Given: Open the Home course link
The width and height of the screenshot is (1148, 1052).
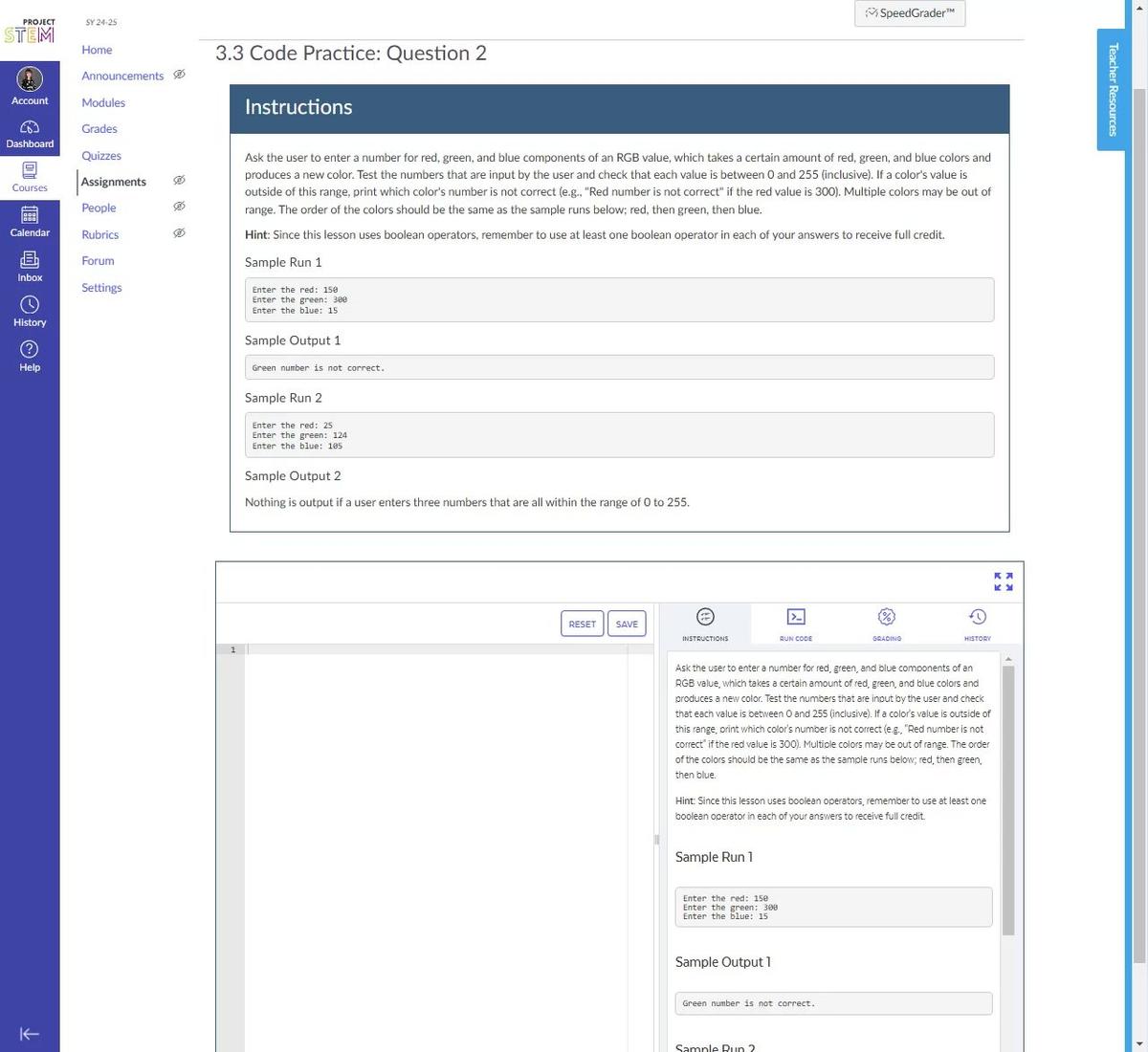Looking at the screenshot, I should click(97, 50).
